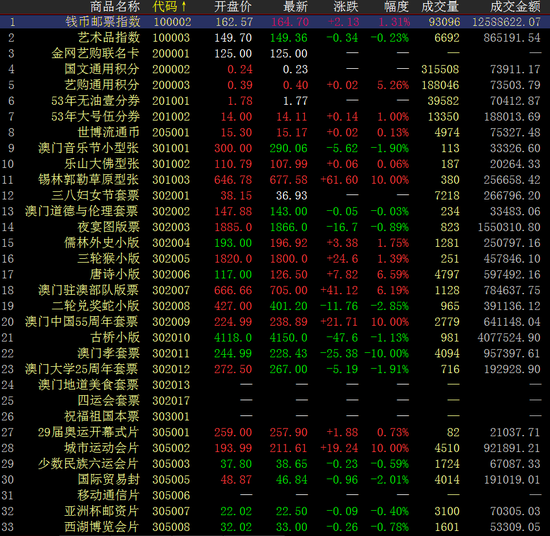The width and height of the screenshot is (550, 536).
Task: Click the 澳门孝套票 row
Action: 275,353
